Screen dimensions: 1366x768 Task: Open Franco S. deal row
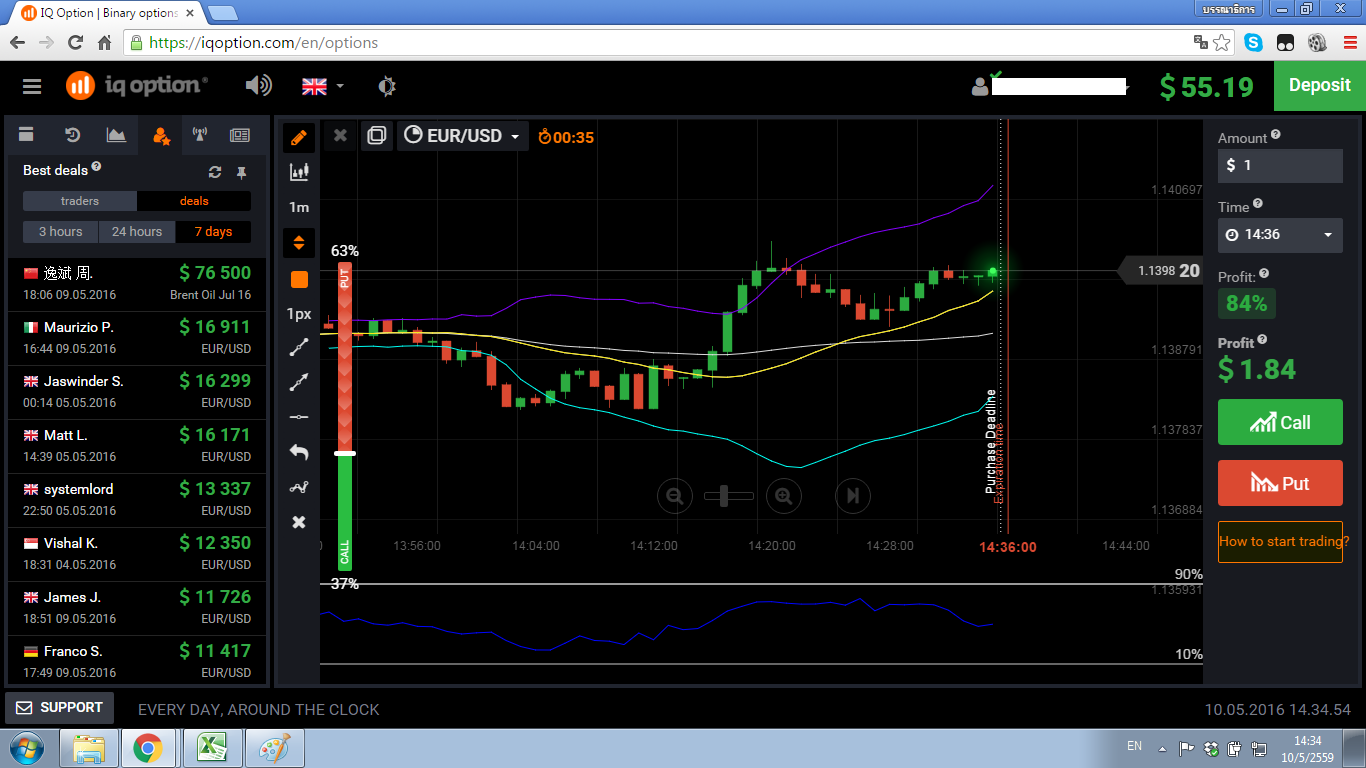pos(137,661)
